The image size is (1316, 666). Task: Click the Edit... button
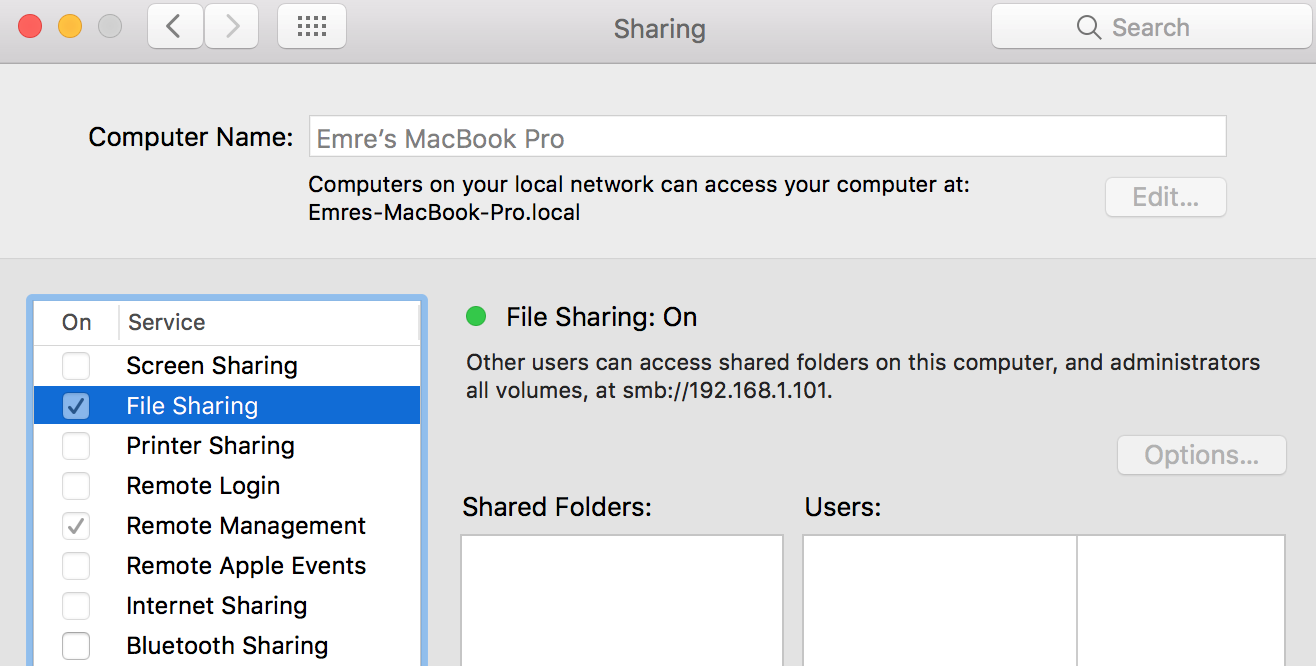1165,197
